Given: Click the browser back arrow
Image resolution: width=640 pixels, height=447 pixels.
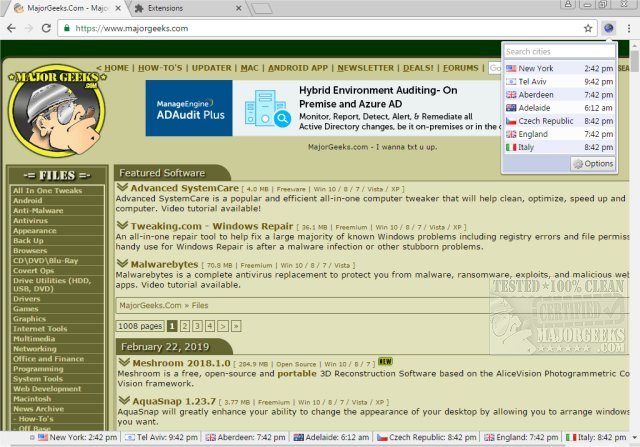Looking at the screenshot, I should point(10,28).
